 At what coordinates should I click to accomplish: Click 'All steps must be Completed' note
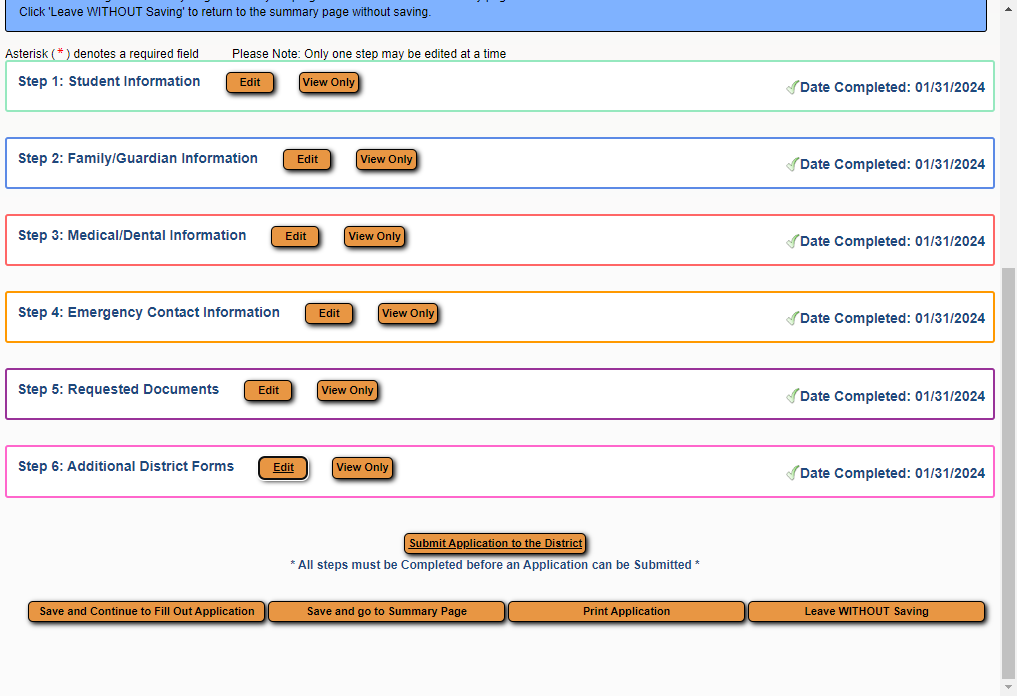(495, 565)
